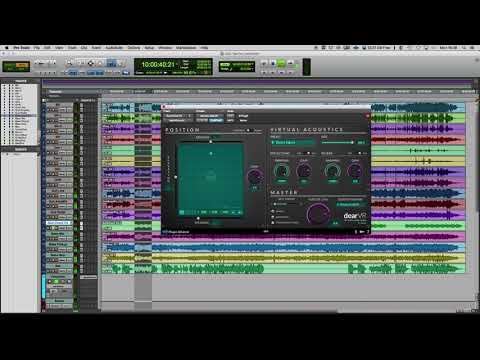Screen dimensions: 480x360
Task: Open macOS Notification Center icon
Action: (x=472, y=48)
